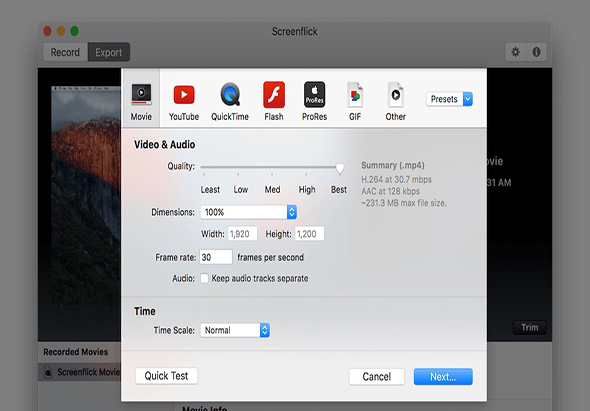This screenshot has height=411, width=590.
Task: Click the Trim button
Action: (529, 327)
